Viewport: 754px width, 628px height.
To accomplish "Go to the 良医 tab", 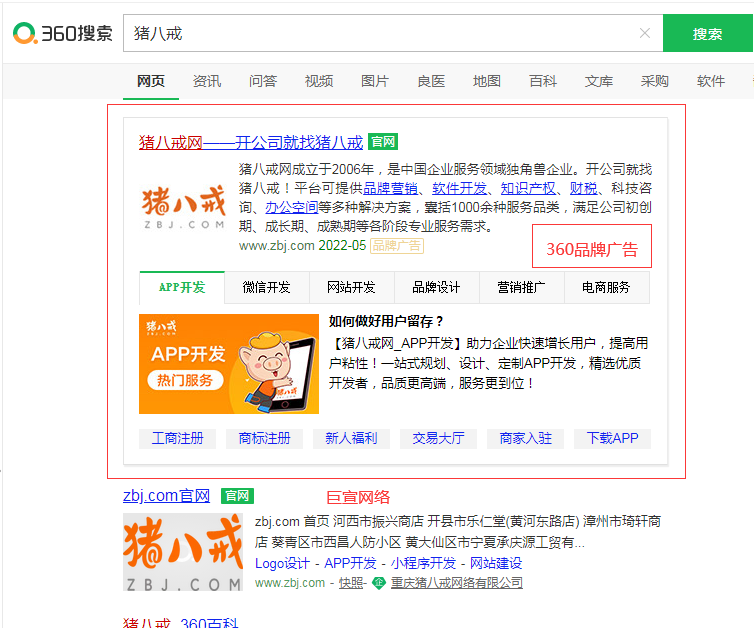I will click(431, 81).
